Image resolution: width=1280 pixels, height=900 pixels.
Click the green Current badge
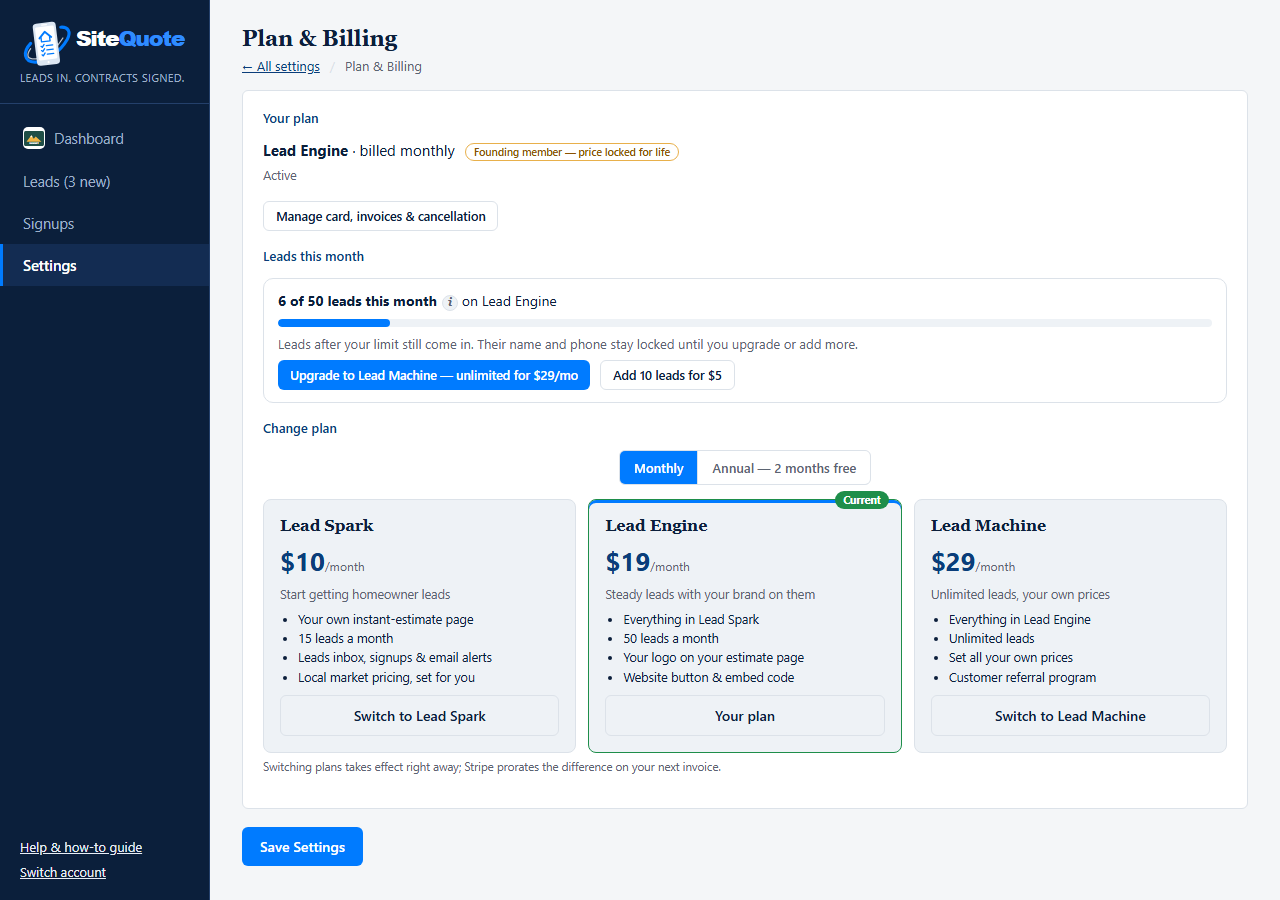click(x=862, y=500)
